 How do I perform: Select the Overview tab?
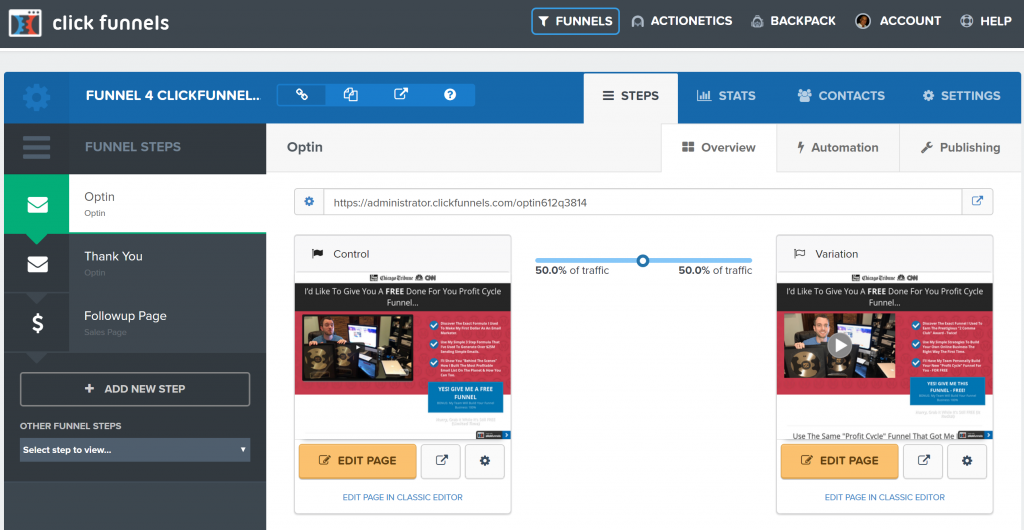(718, 148)
